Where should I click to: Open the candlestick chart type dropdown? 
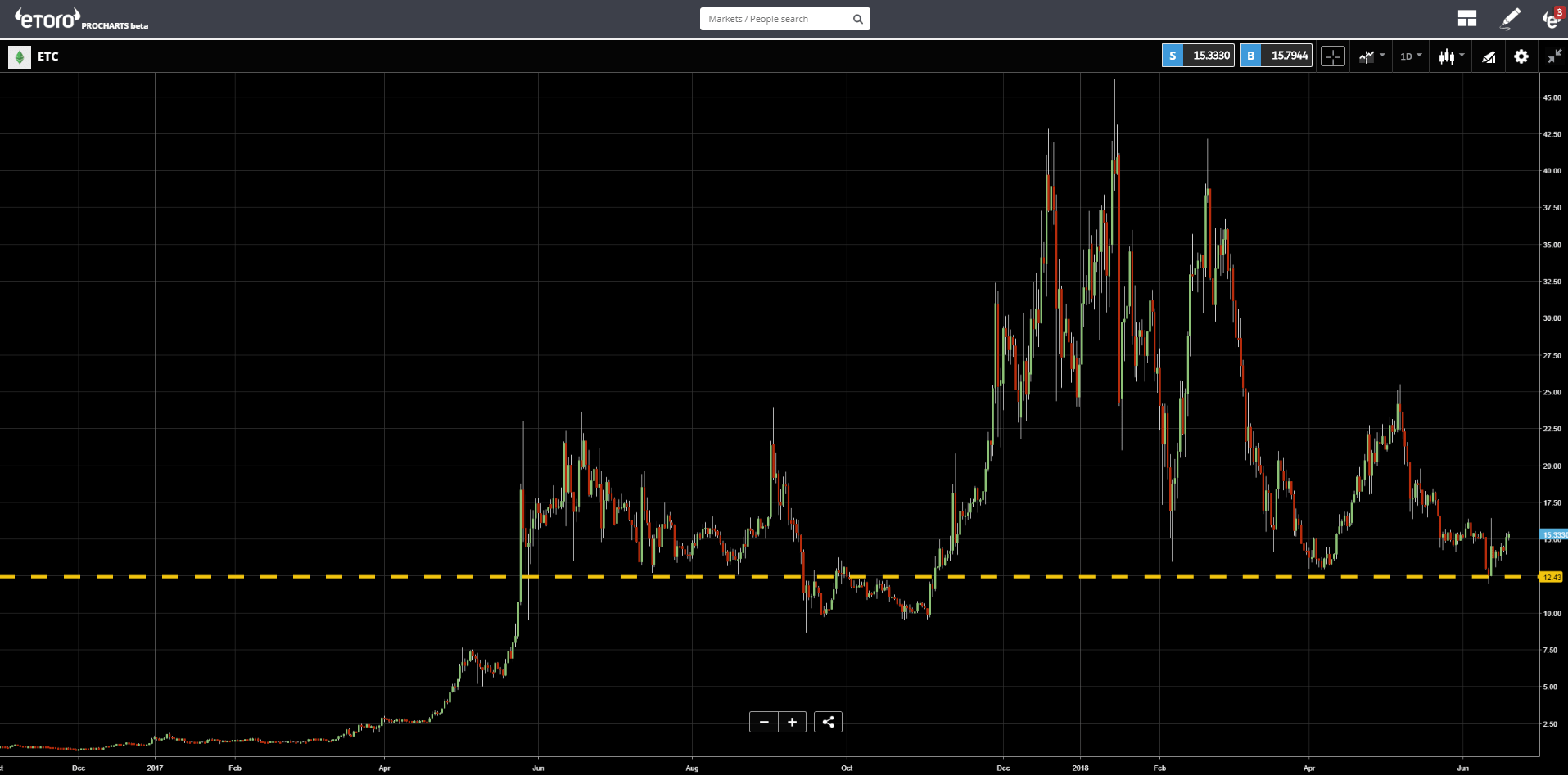tap(1452, 56)
